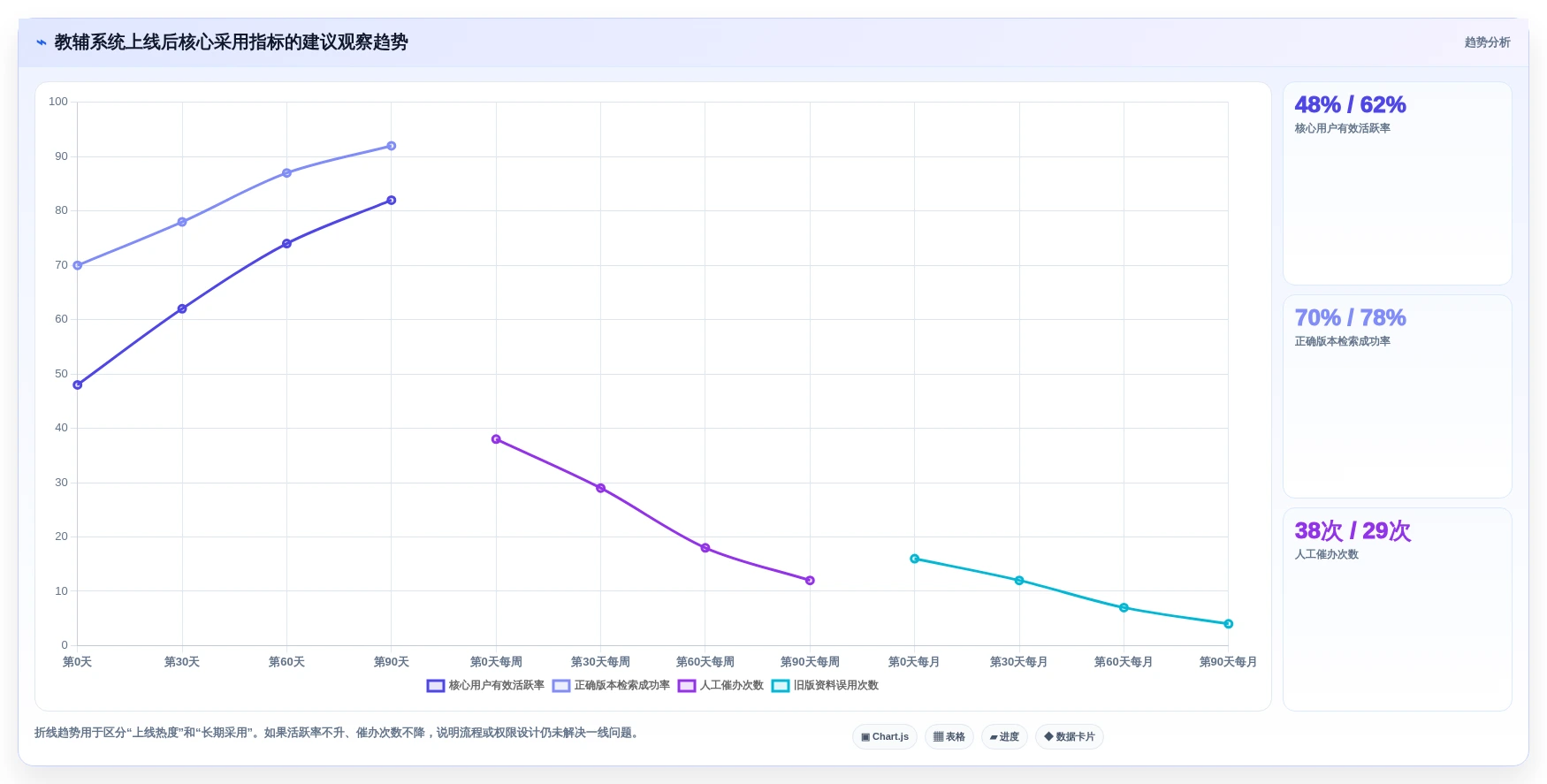Click the 正确版本检索成功率 card caption

(1342, 342)
